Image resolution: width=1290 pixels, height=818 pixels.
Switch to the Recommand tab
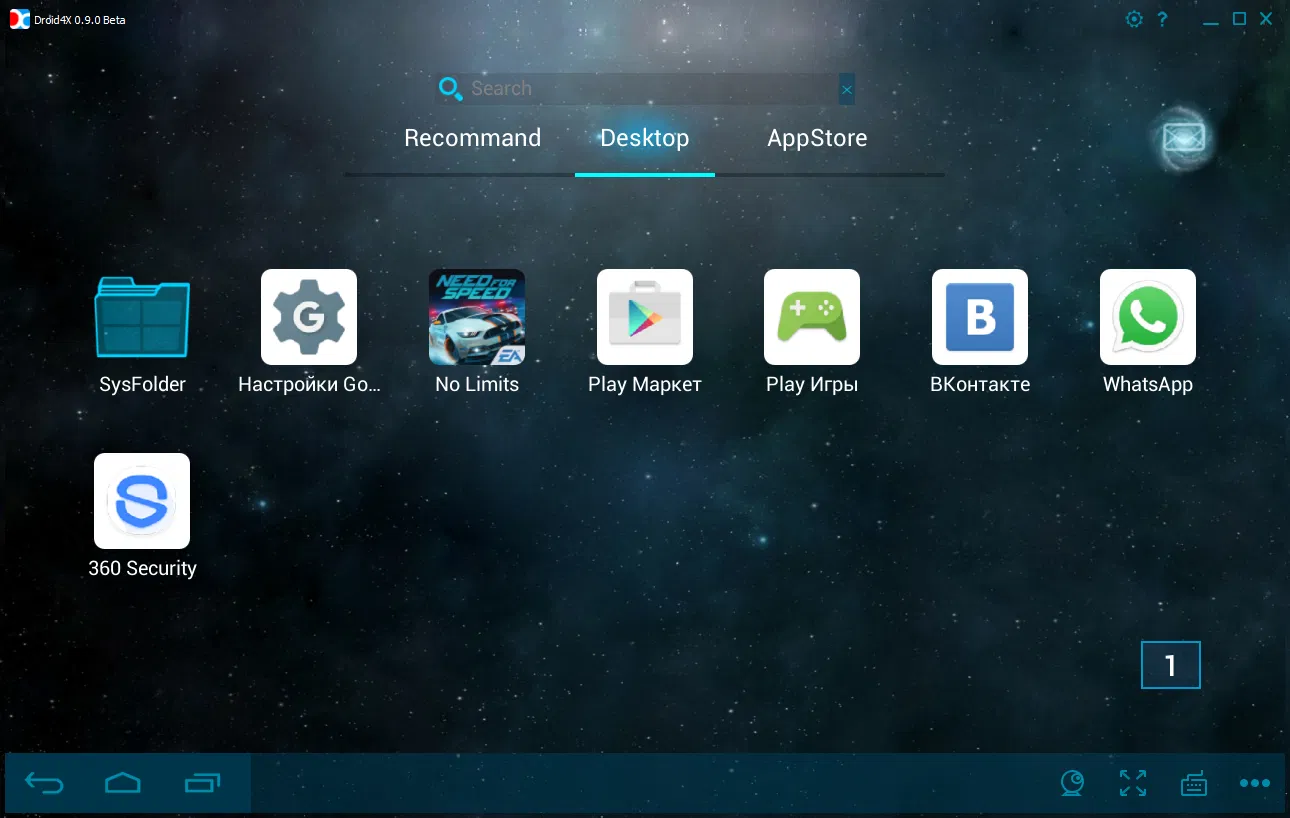tap(472, 138)
